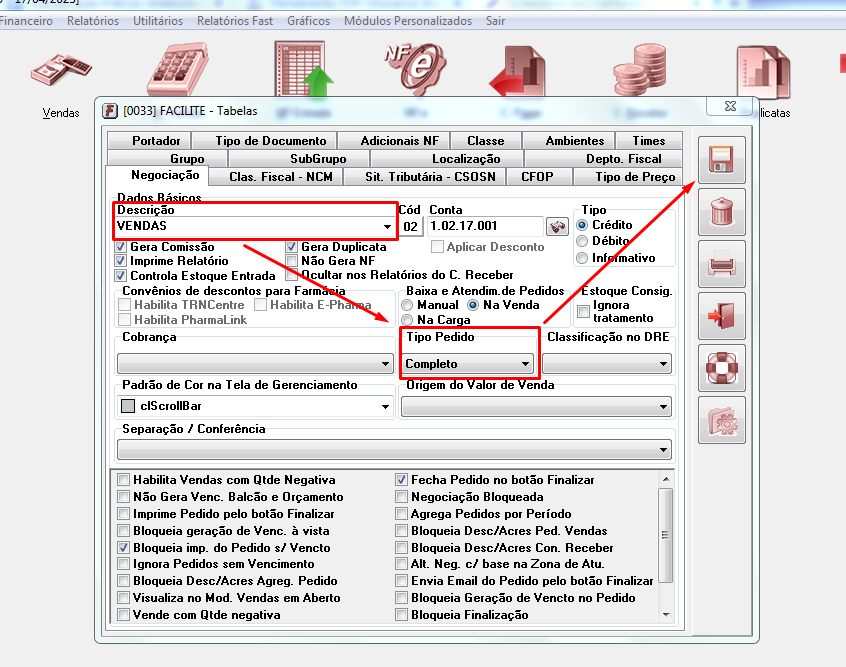
Task: Check the Negociação Bloqueada option
Action: coord(401,496)
